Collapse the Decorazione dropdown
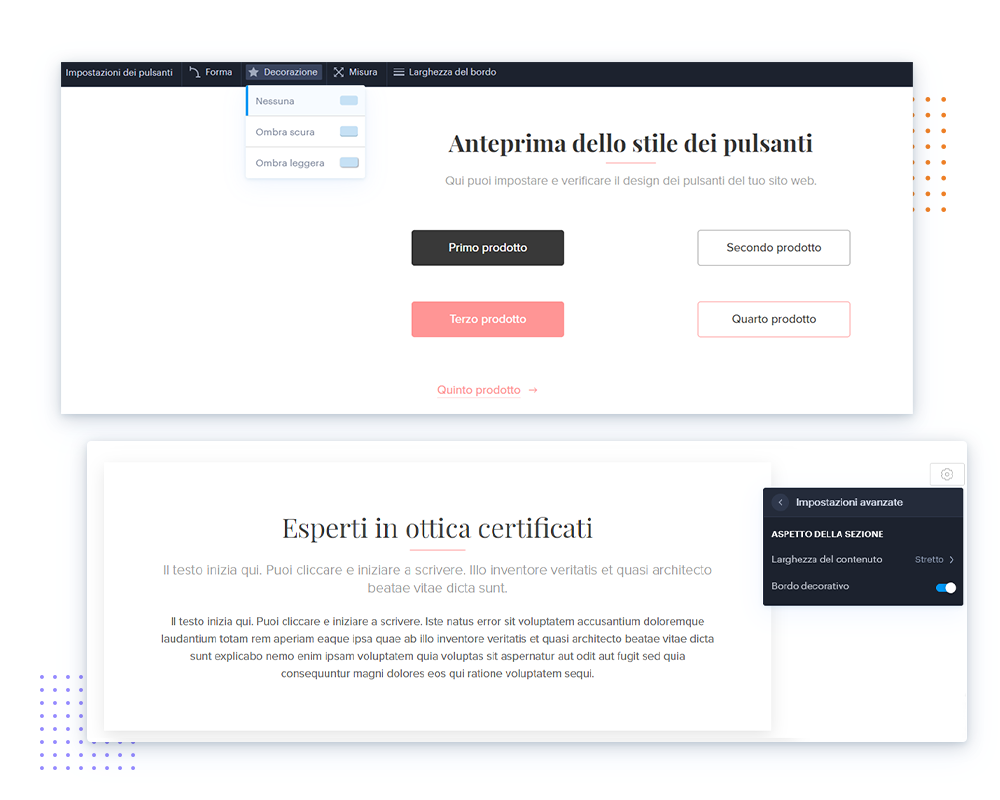The height and width of the screenshot is (800, 1000). (x=284, y=72)
